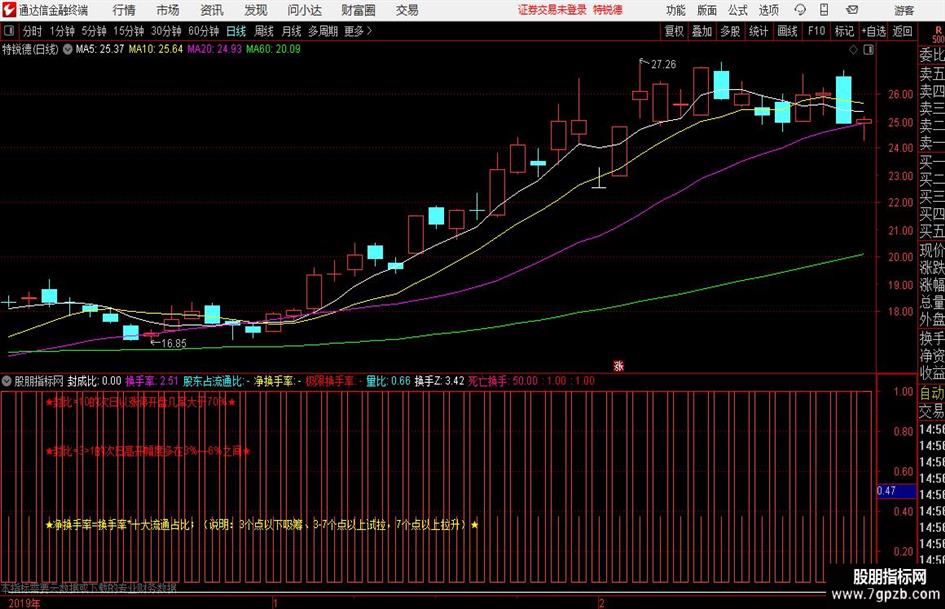Click the 画线 drawing button

(x=787, y=31)
